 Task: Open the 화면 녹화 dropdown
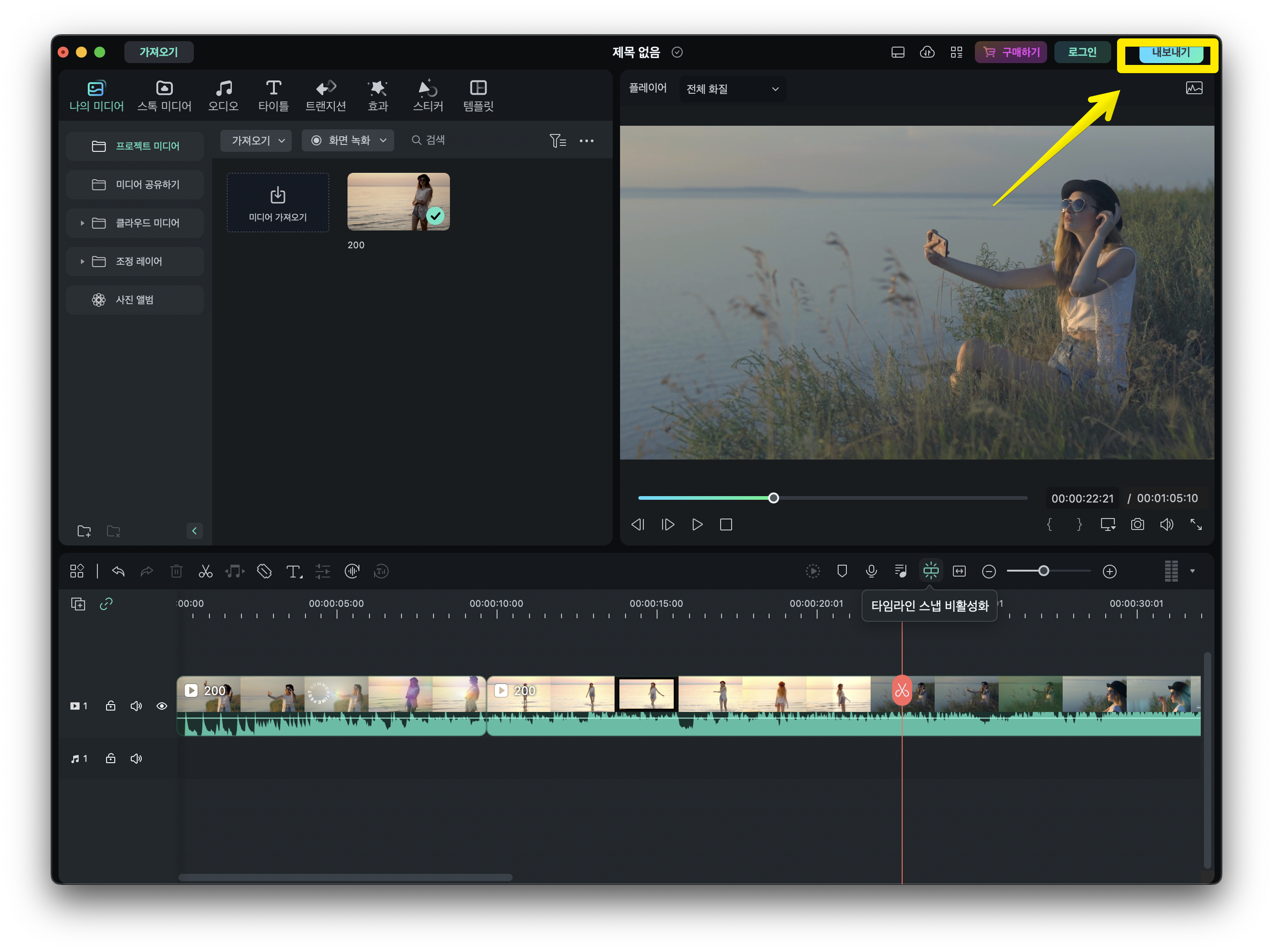[x=348, y=140]
